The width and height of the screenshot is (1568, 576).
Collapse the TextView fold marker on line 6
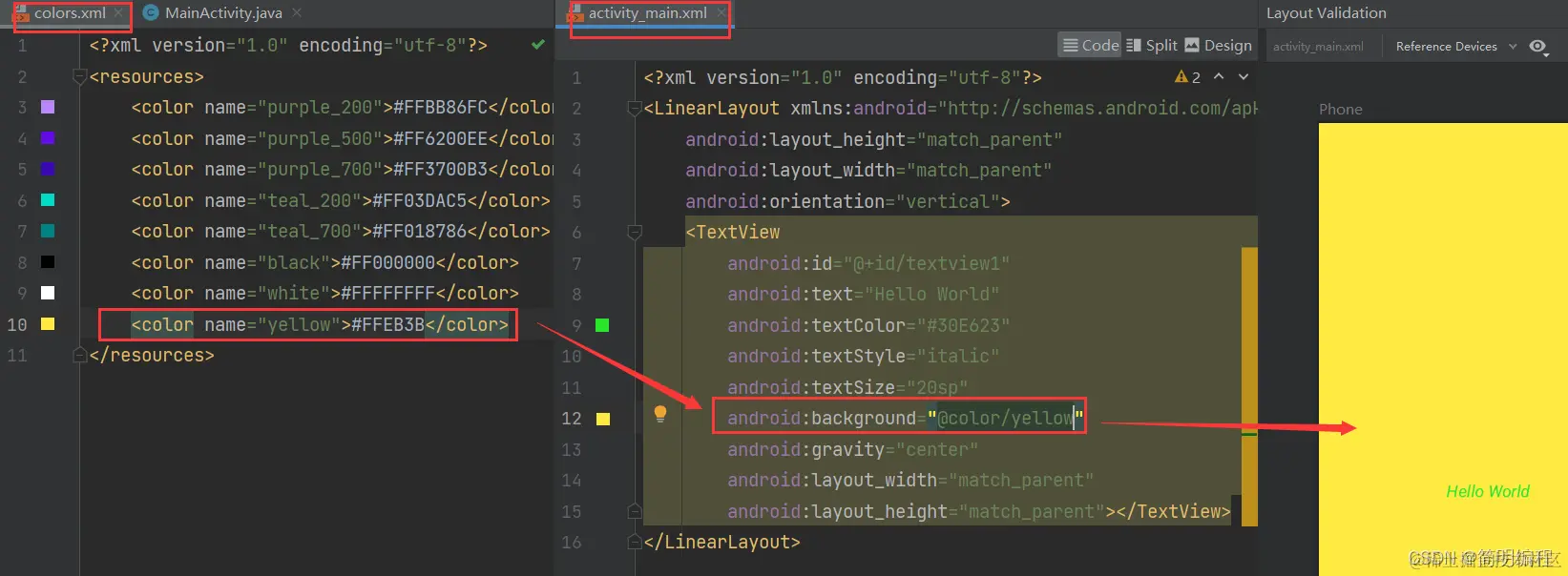coord(635,232)
